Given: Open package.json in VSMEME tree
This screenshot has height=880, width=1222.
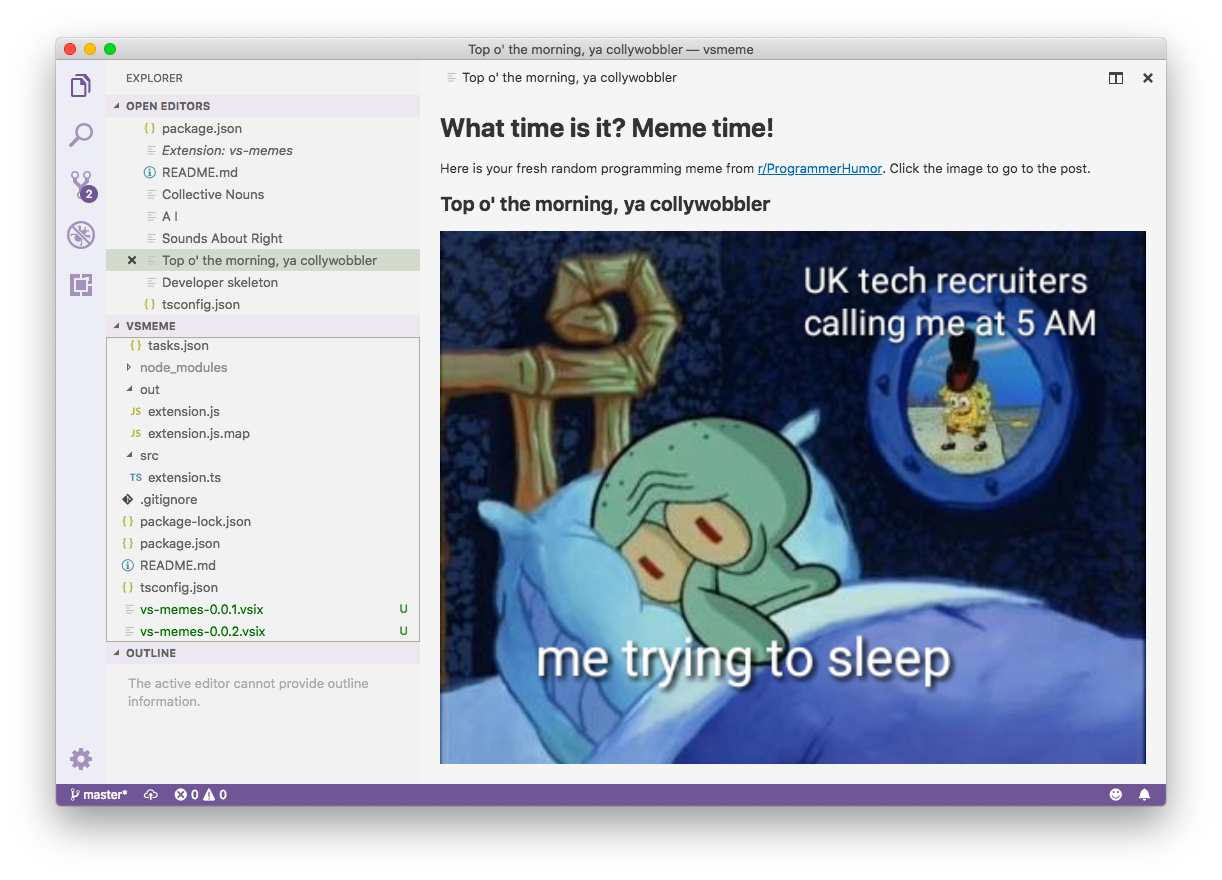Looking at the screenshot, I should pyautogui.click(x=263, y=543).
